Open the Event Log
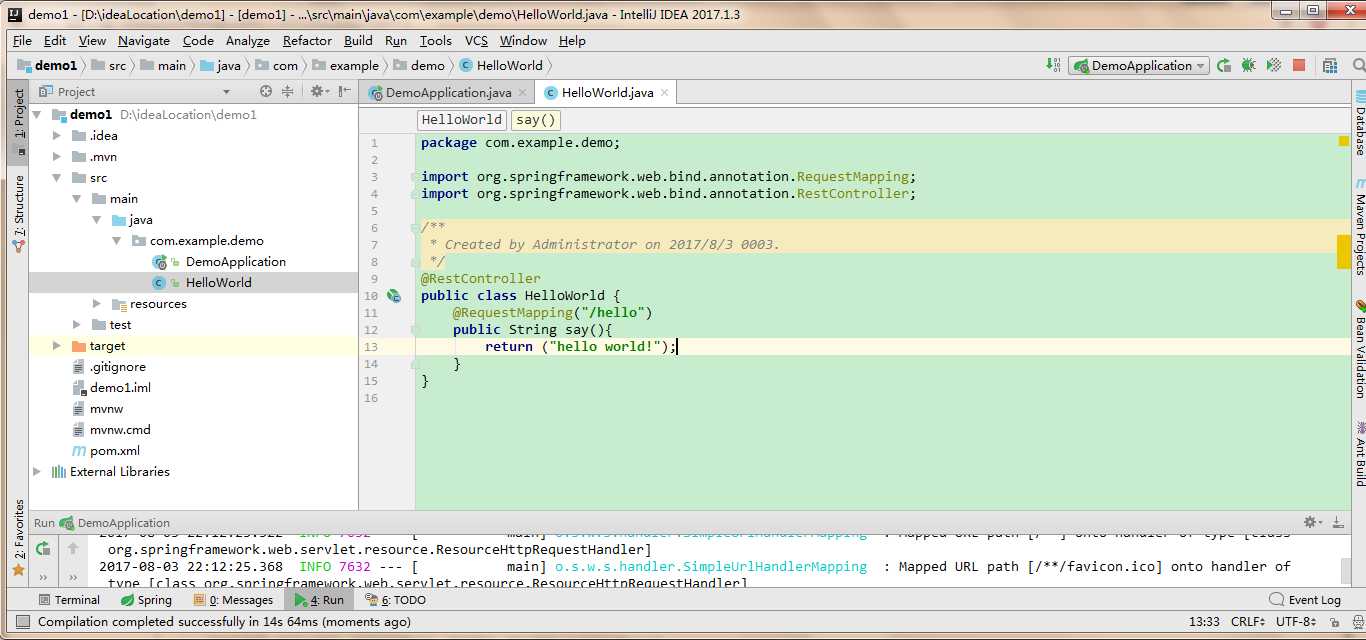This screenshot has height=640, width=1366. point(1305,600)
